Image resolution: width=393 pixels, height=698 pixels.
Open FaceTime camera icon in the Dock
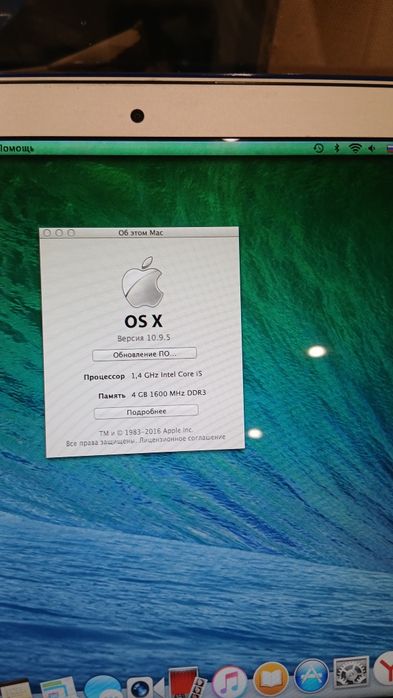[146, 687]
